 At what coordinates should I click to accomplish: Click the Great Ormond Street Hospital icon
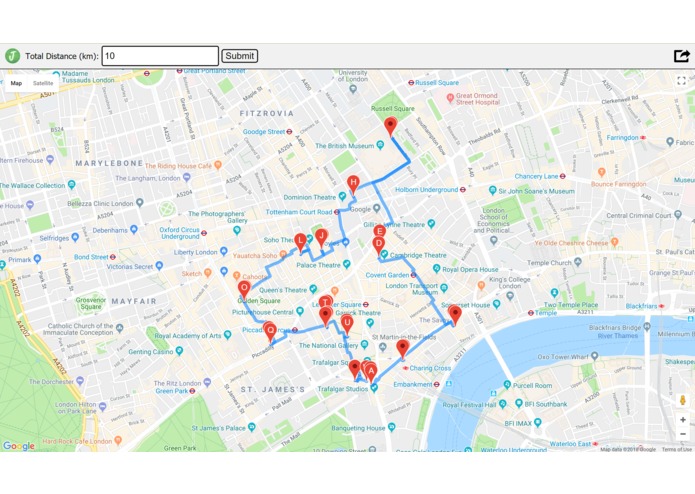[x=450, y=97]
